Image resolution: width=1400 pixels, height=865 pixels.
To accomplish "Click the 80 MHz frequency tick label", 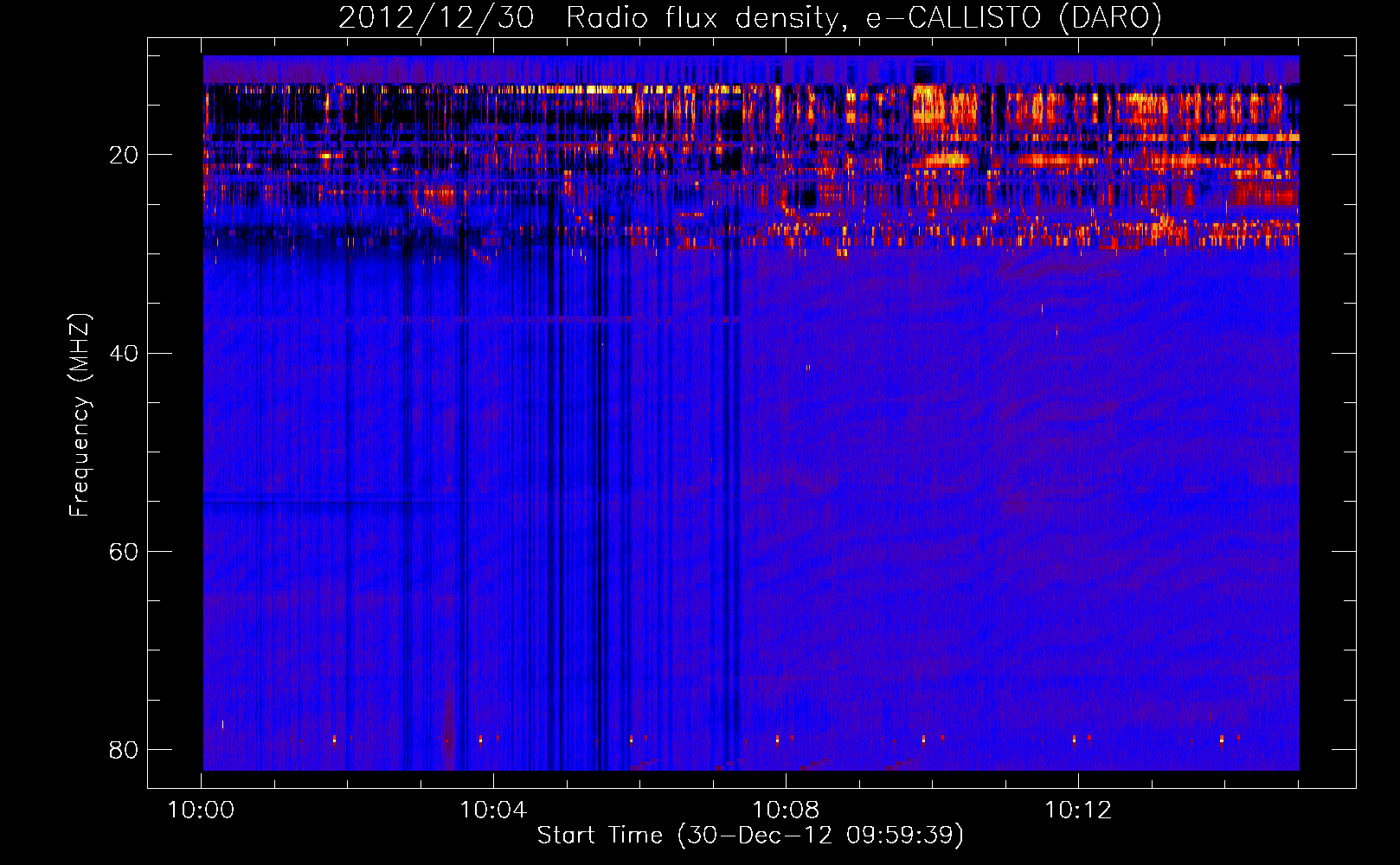I will pyautogui.click(x=124, y=749).
